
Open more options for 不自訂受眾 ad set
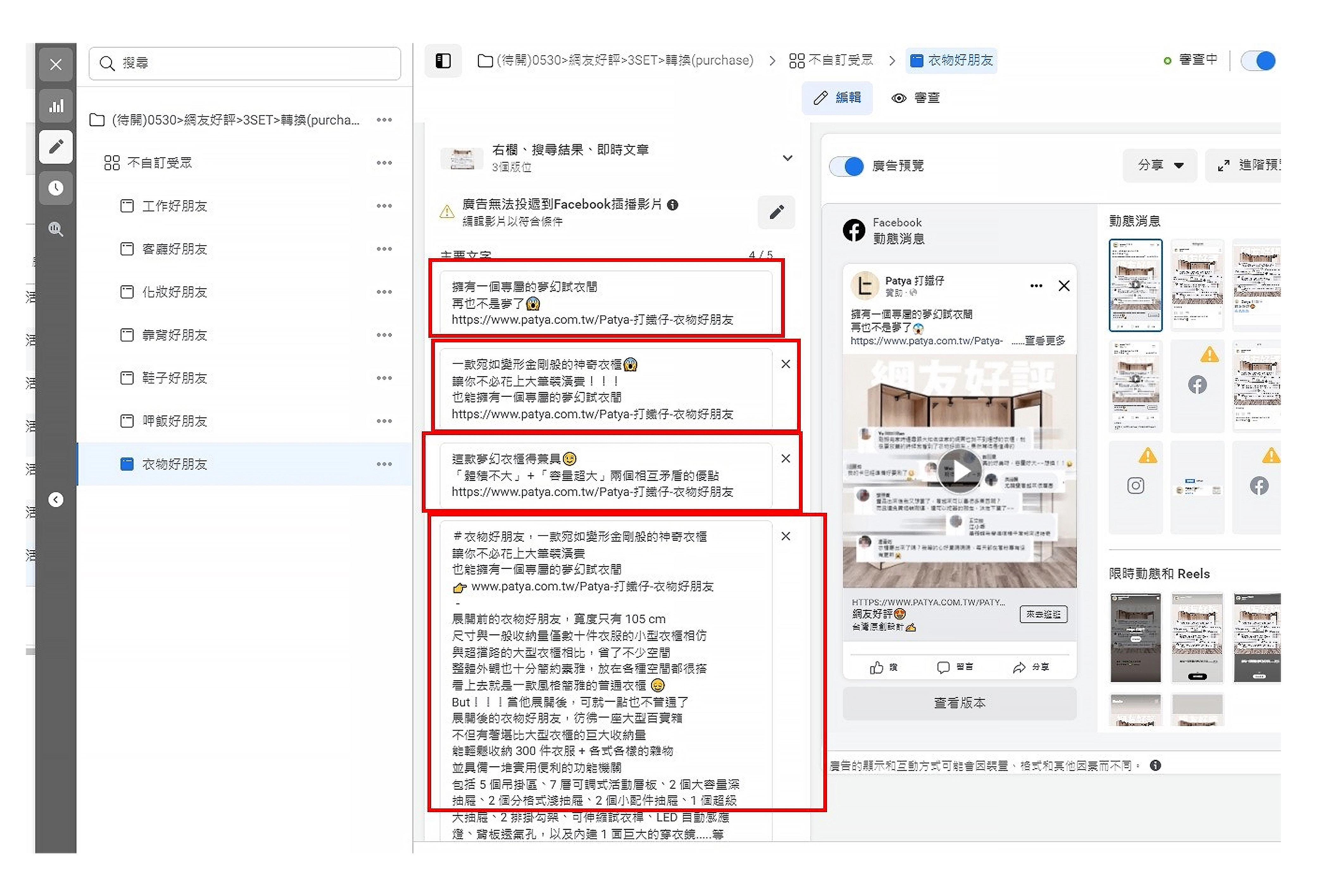[384, 163]
